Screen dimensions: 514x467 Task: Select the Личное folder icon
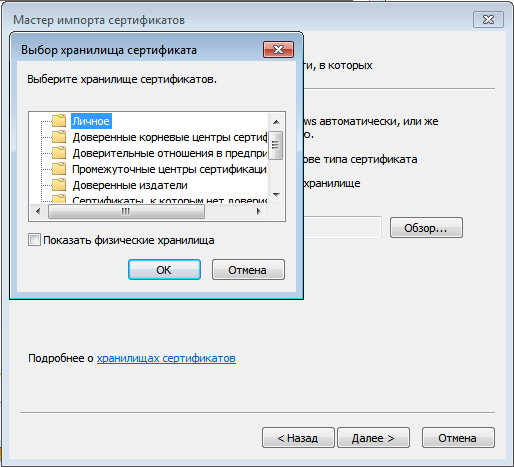coord(59,121)
